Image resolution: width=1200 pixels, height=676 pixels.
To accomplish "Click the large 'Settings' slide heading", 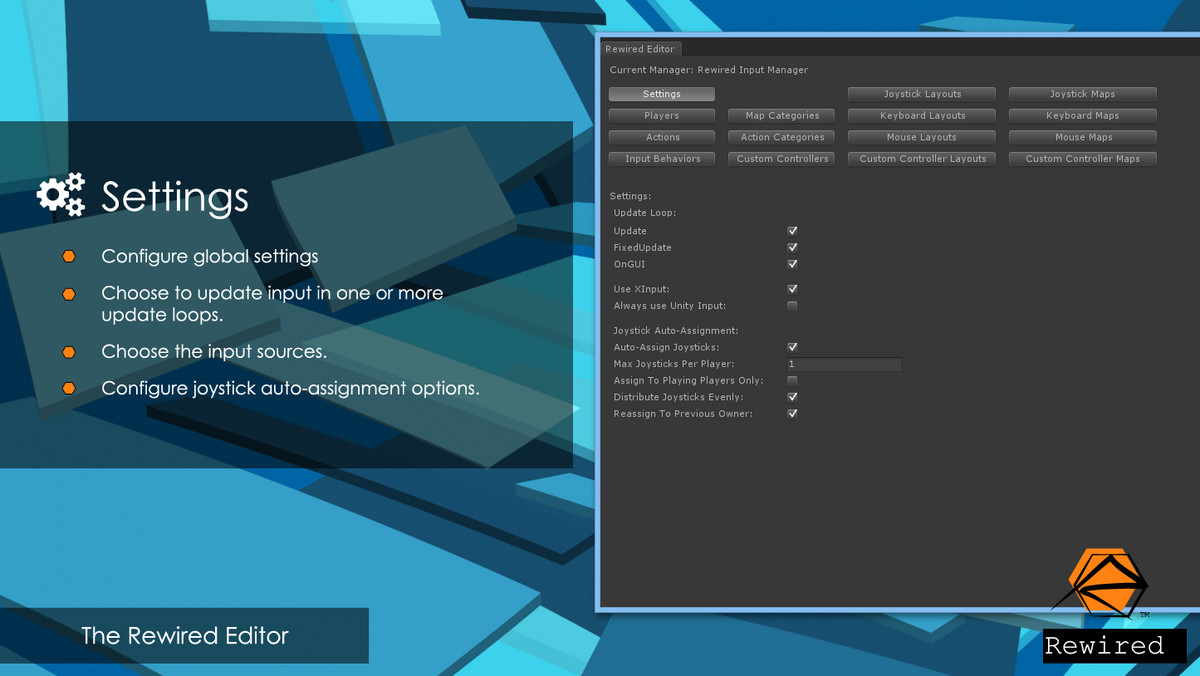I will point(175,197).
